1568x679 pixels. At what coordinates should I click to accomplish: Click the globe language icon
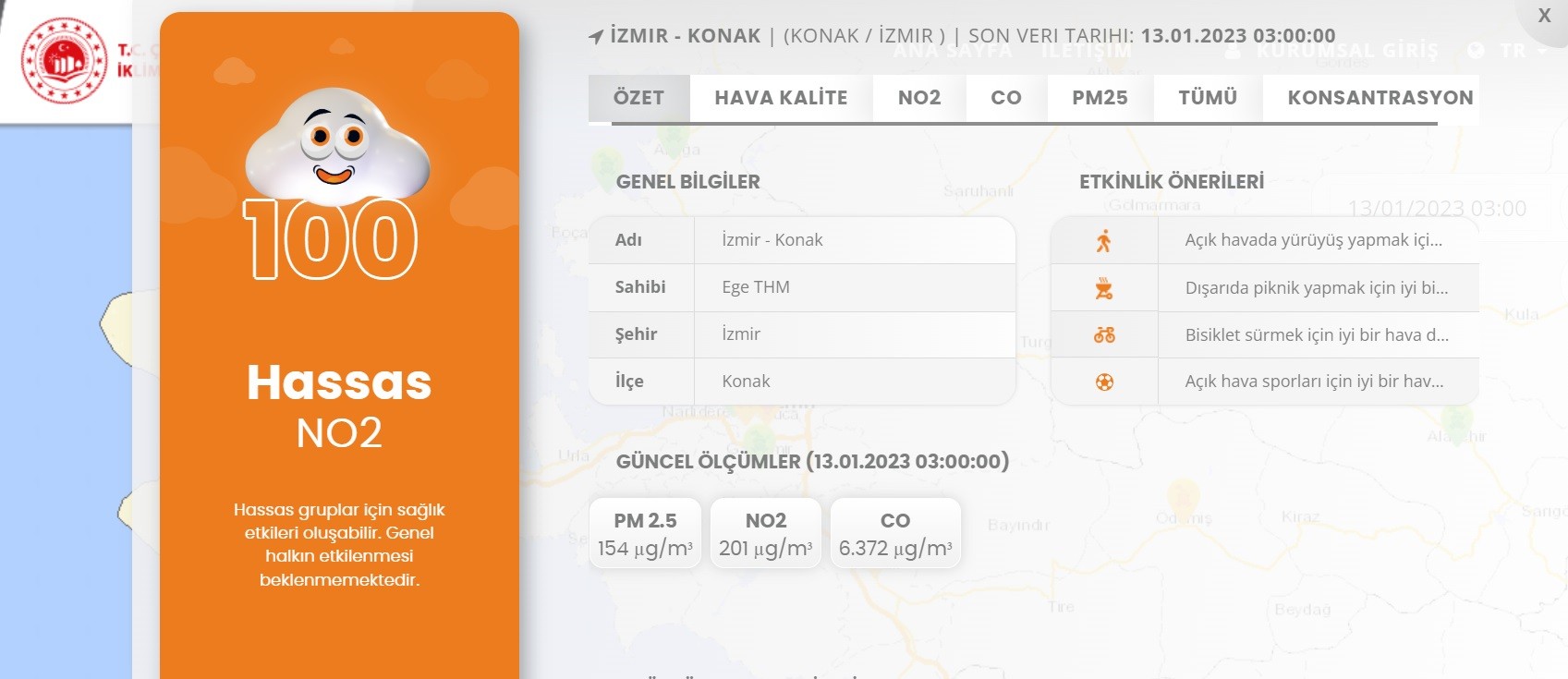(x=1476, y=51)
